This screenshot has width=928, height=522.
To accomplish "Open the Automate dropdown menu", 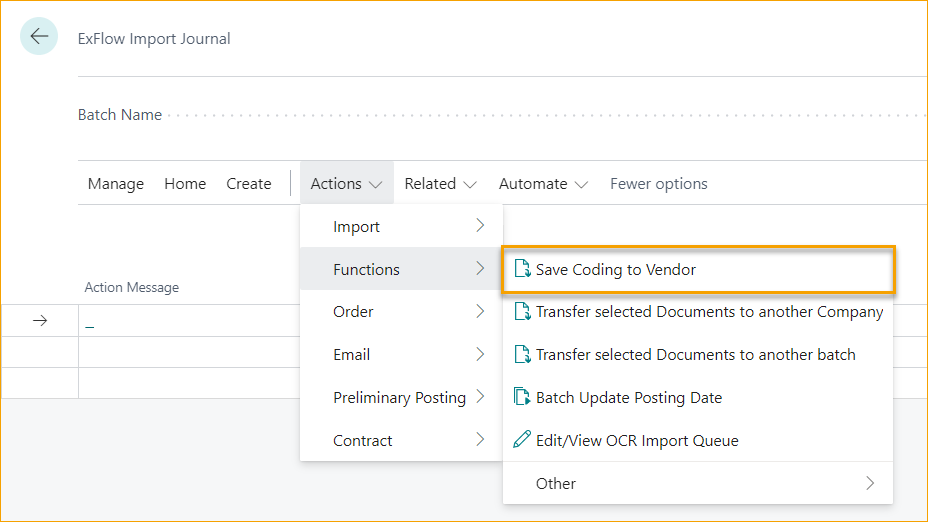I will click(543, 183).
